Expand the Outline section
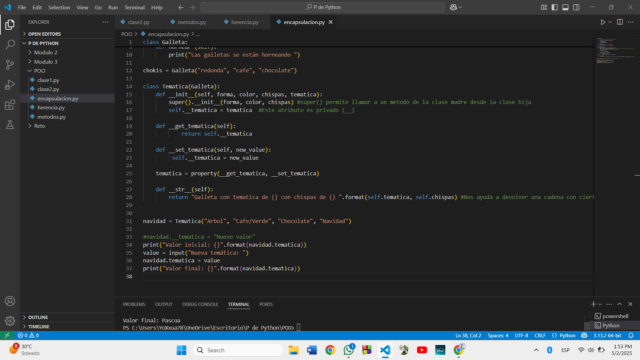640x360 pixels. click(x=68, y=317)
